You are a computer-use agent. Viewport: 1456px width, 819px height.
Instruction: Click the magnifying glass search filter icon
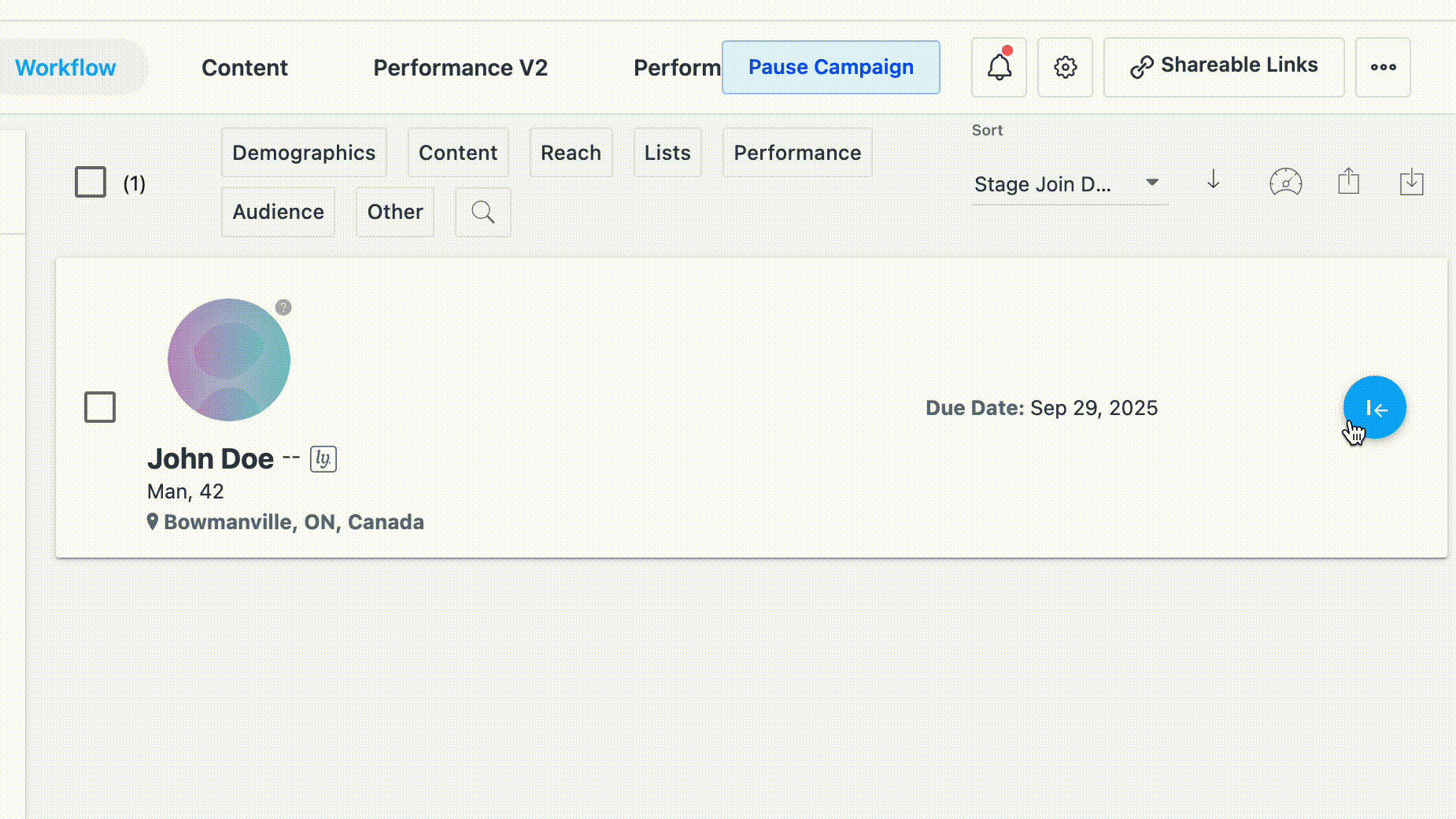click(x=482, y=212)
